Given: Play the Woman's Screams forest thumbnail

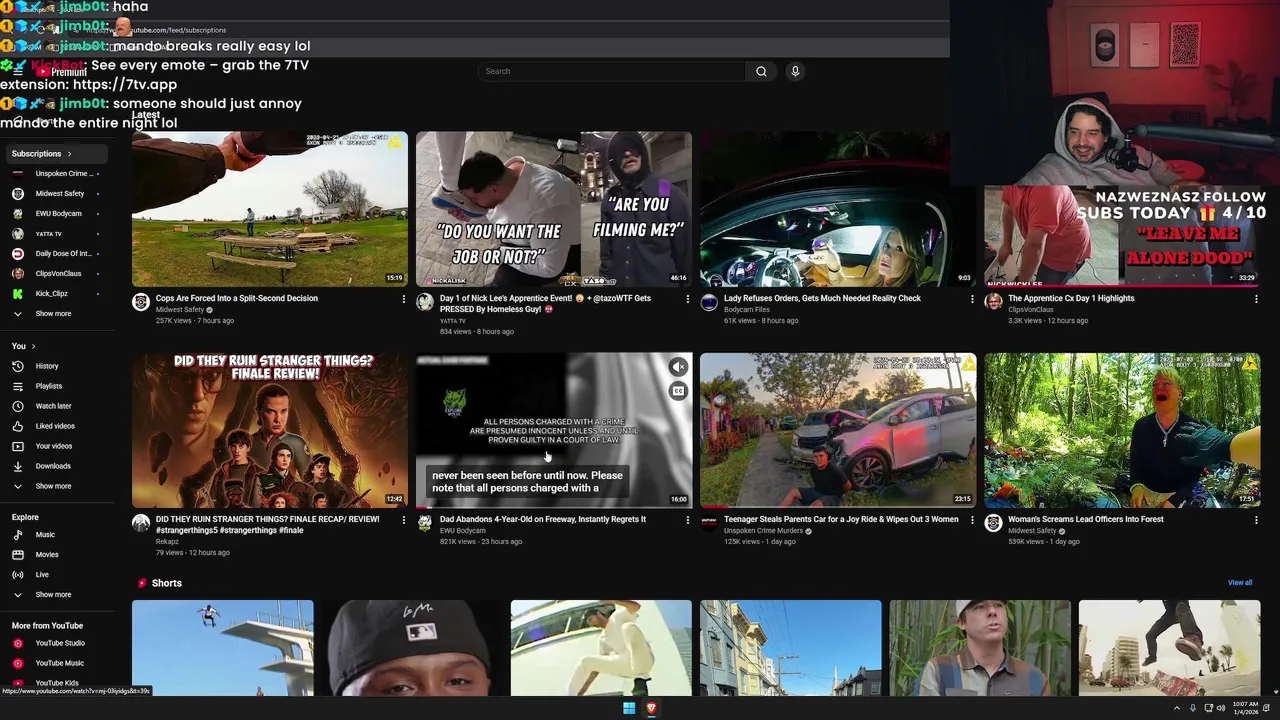Looking at the screenshot, I should [1122, 430].
